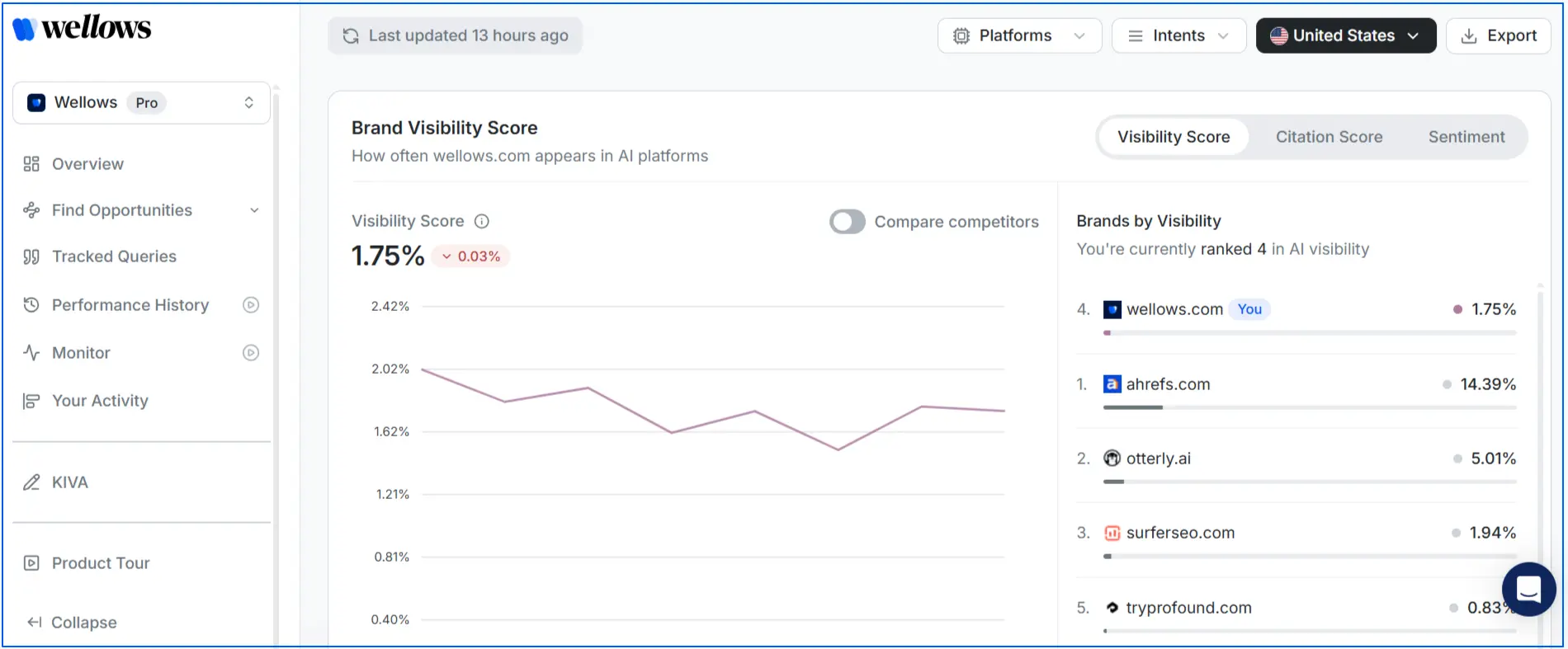Viewport: 1568px width, 649px height.
Task: Click the otterly.ai brand name
Action: click(1159, 459)
